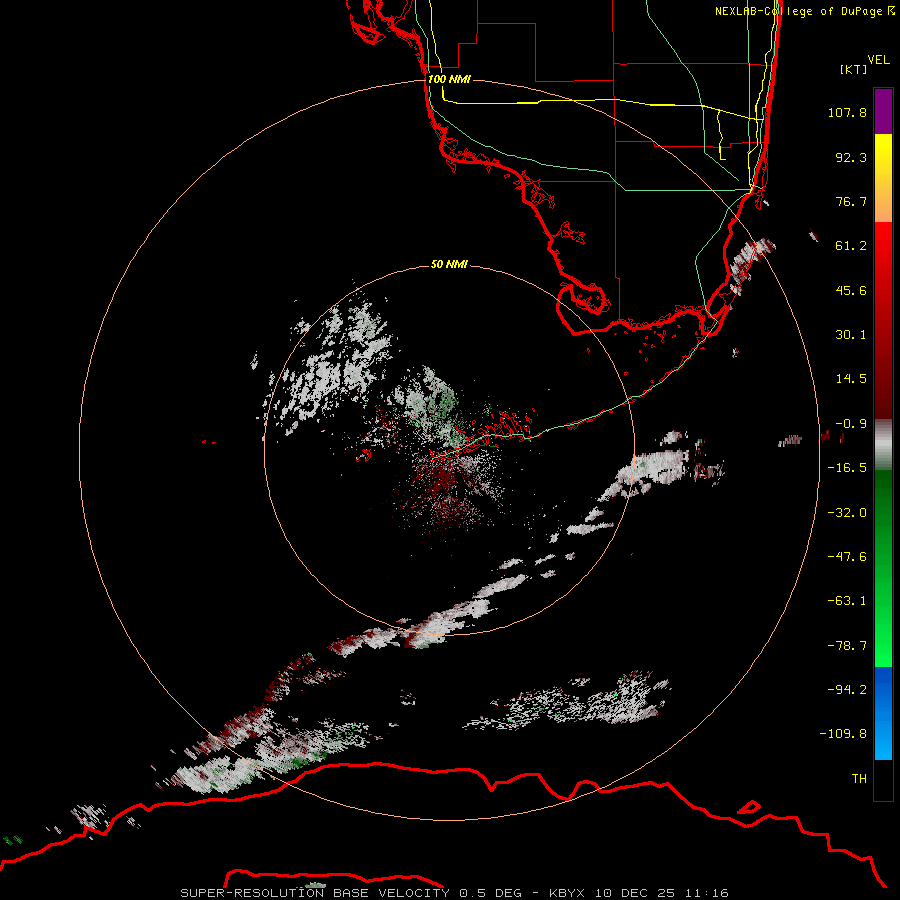The height and width of the screenshot is (900, 900).
Task: Click the yellow segment of the color scale
Action: [883, 178]
